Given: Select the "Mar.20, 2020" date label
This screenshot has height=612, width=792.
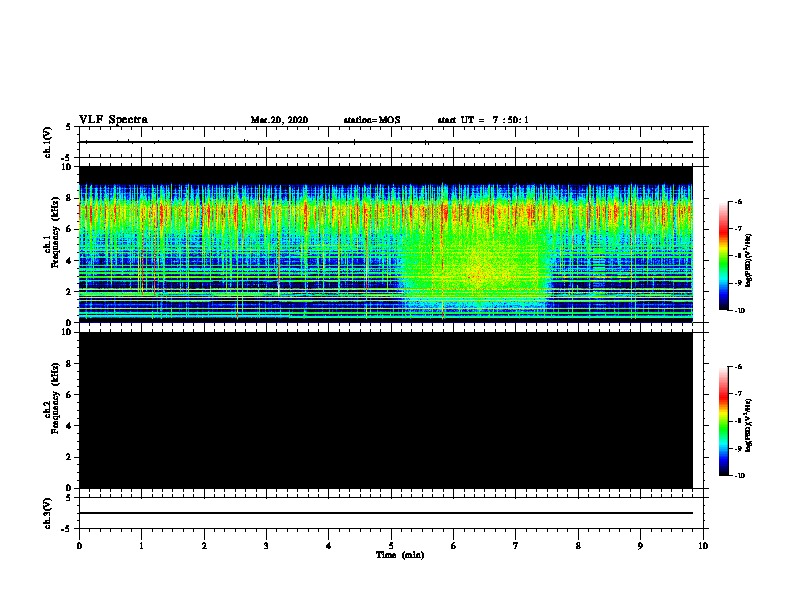Looking at the screenshot, I should pyautogui.click(x=279, y=120).
